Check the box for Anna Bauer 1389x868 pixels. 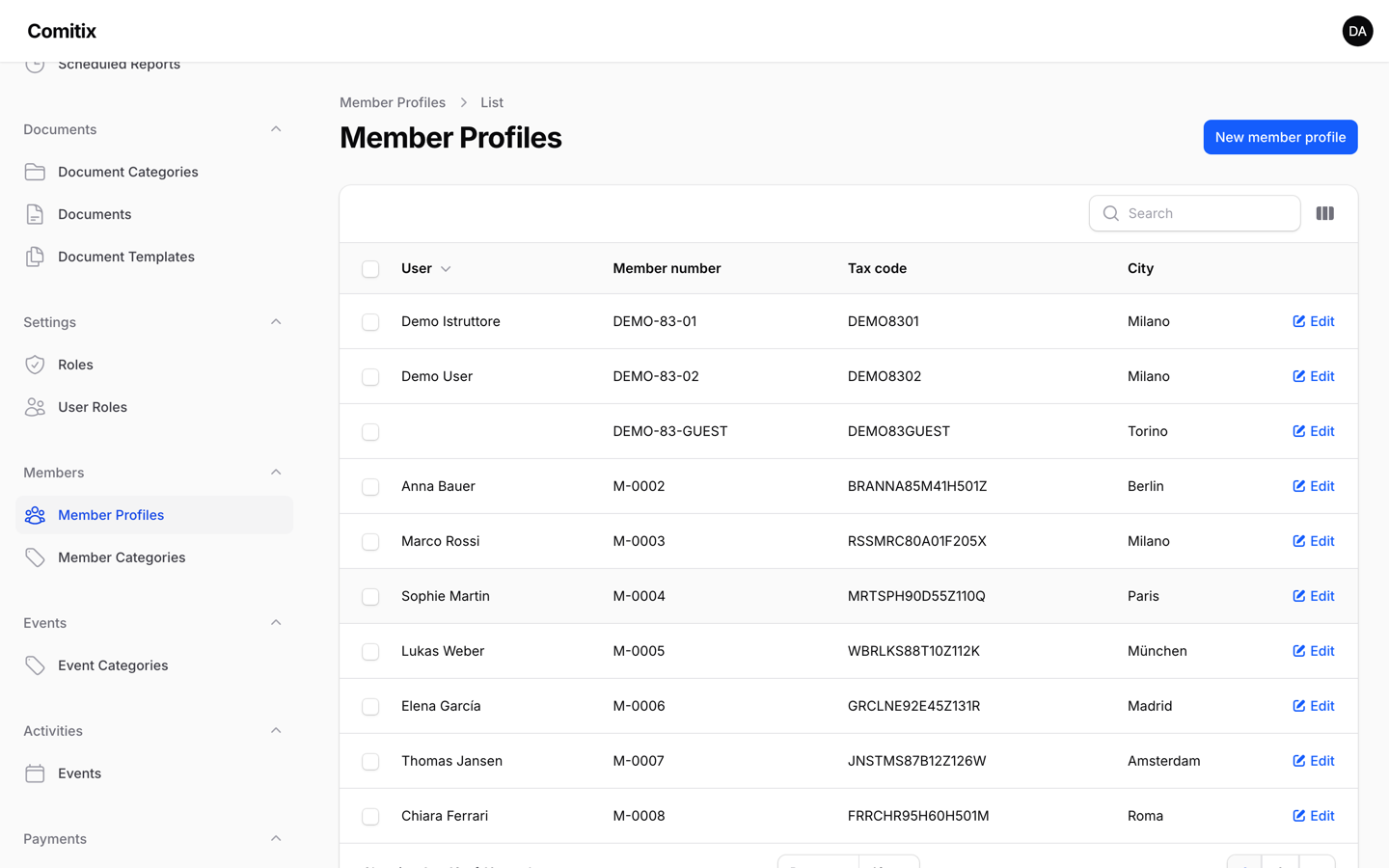(370, 487)
